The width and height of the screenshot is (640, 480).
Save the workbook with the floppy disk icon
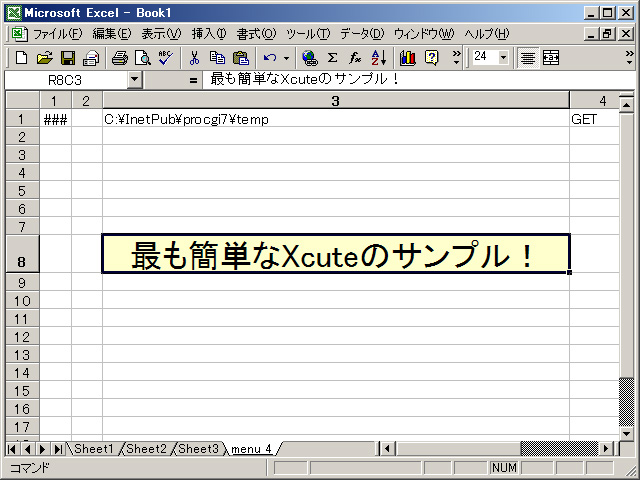68,58
